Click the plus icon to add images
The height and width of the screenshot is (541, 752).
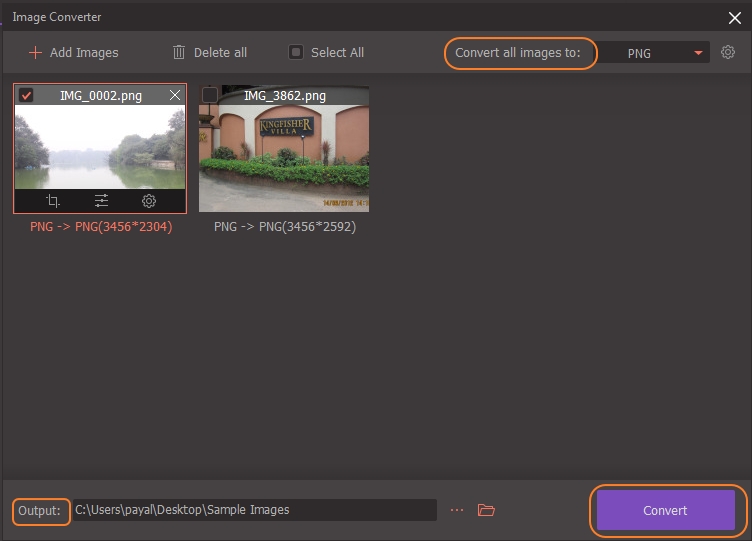[x=35, y=52]
